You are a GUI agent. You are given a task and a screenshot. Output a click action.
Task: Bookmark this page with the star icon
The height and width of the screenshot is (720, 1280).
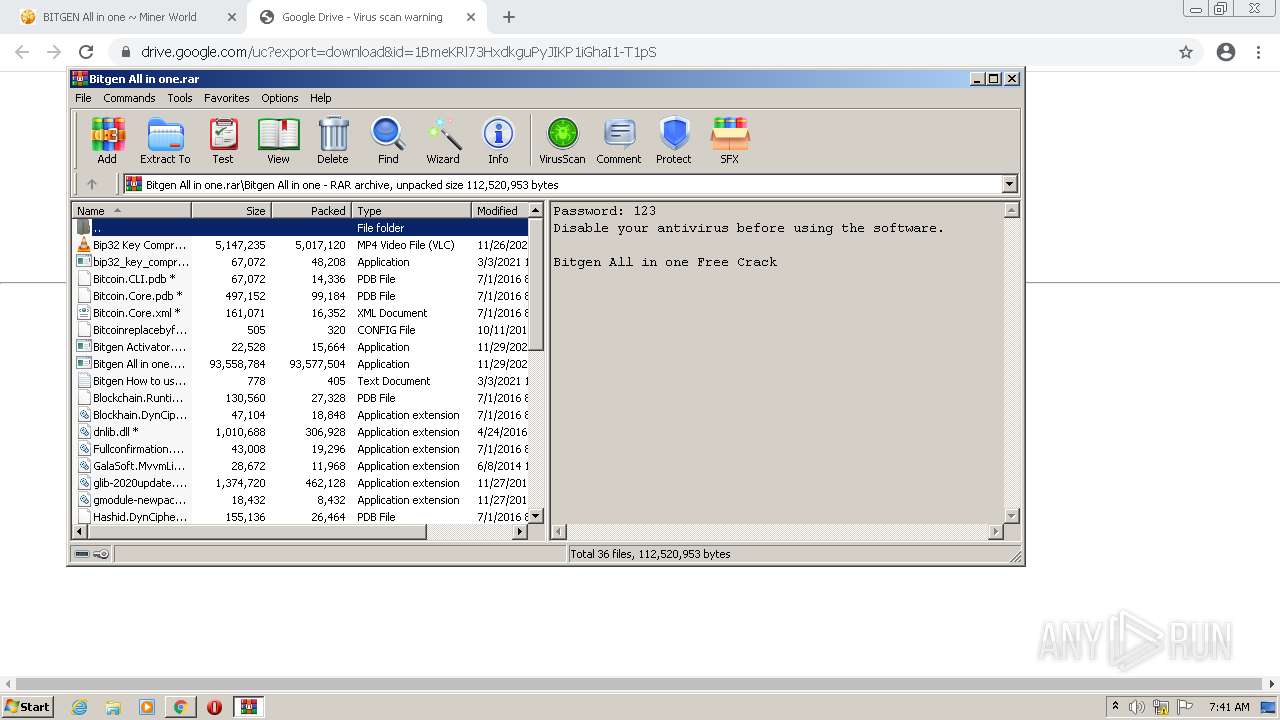1186,52
